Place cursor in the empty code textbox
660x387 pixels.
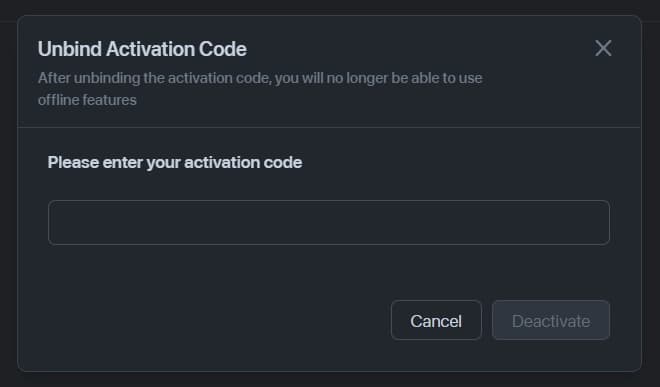329,222
